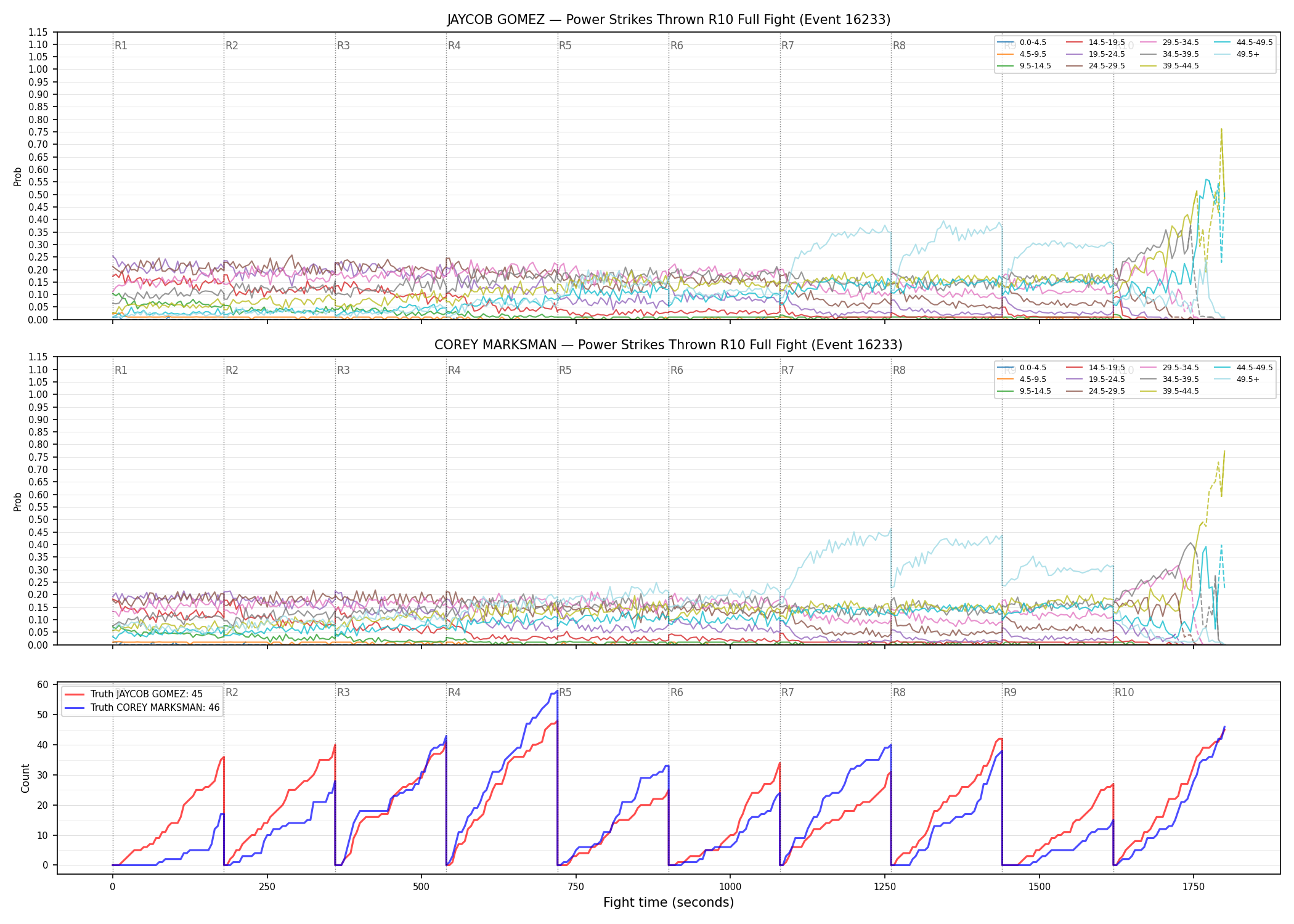Click the JAYCOB GOMEZ Power Strikes chart title
1294x924 pixels.
coord(669,20)
